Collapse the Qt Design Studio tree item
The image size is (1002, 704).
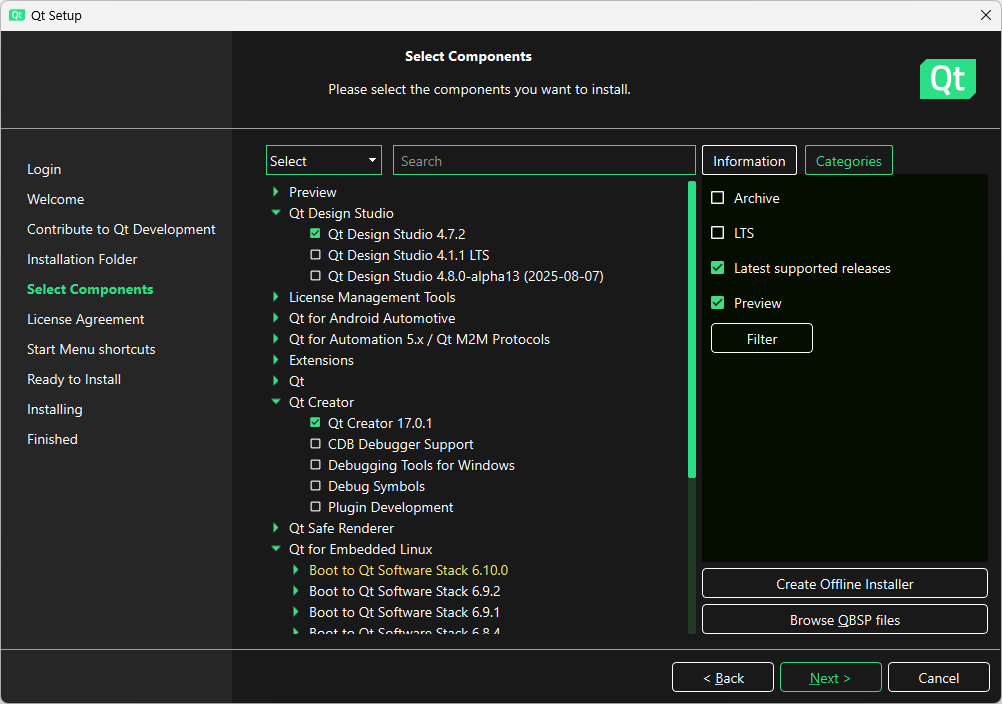pyautogui.click(x=277, y=212)
